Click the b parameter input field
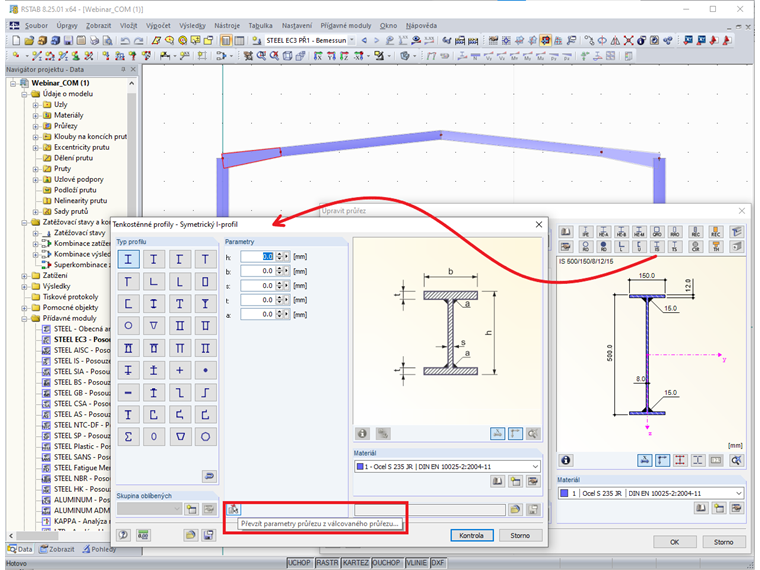This screenshot has height=570, width=760. click(x=258, y=271)
